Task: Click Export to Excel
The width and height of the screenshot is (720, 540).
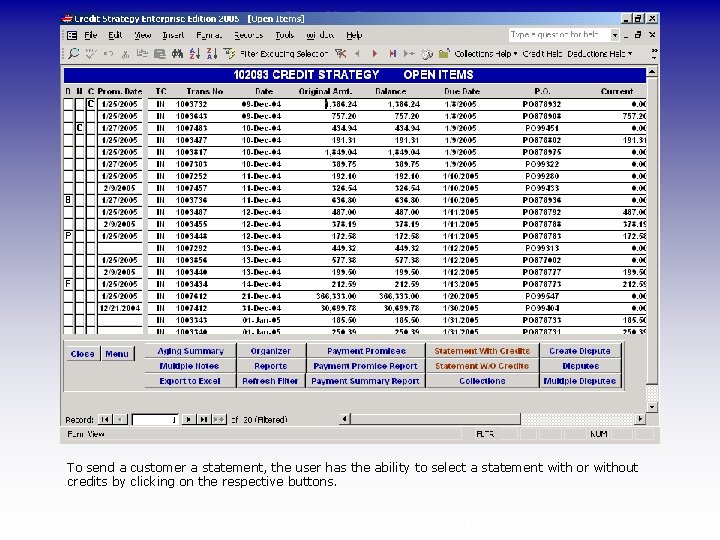Action: tap(190, 381)
